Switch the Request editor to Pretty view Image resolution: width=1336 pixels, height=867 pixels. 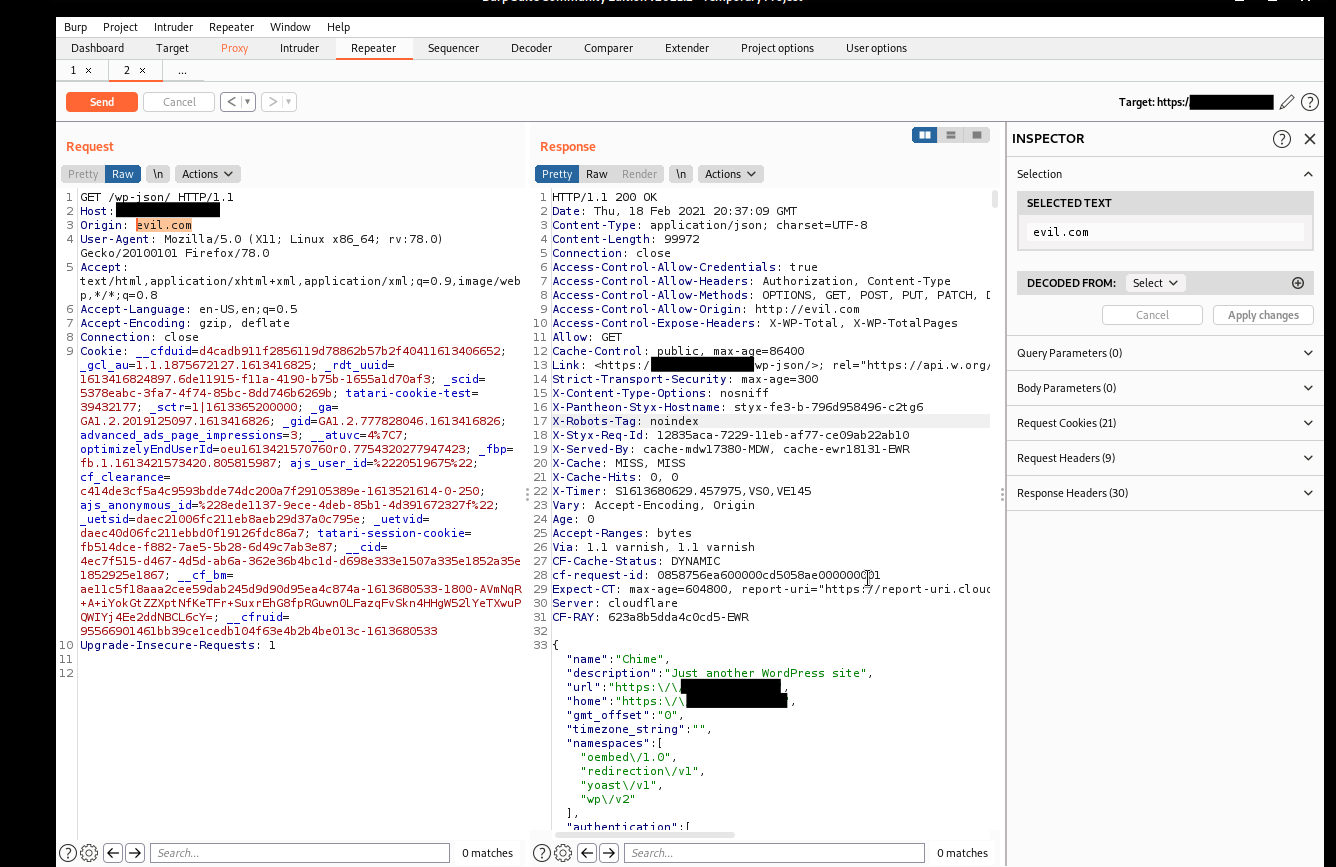[x=82, y=173]
